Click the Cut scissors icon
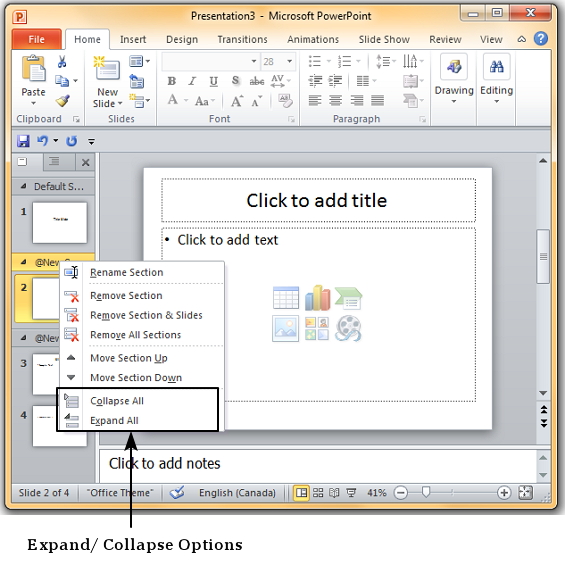The width and height of the screenshot is (565, 565). [62, 62]
